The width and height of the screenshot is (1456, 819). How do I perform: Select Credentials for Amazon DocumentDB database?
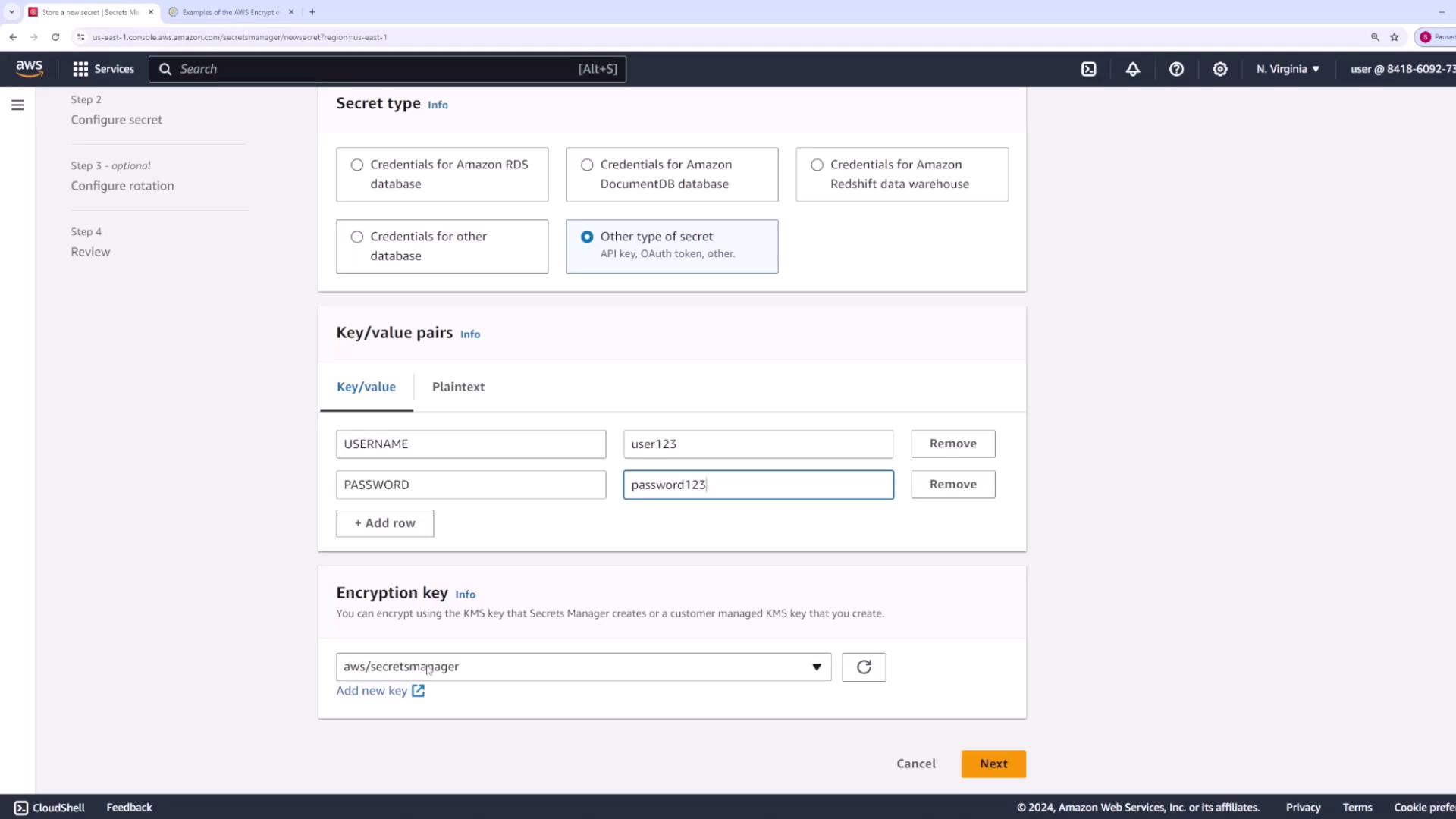(x=587, y=165)
